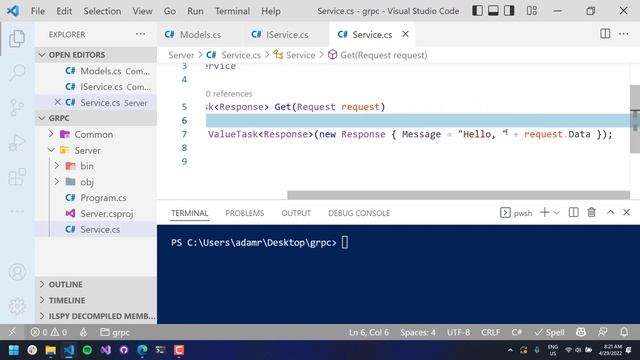Viewport: 640px width, 360px height.
Task: Open notifications bell in status bar
Action: (624, 332)
